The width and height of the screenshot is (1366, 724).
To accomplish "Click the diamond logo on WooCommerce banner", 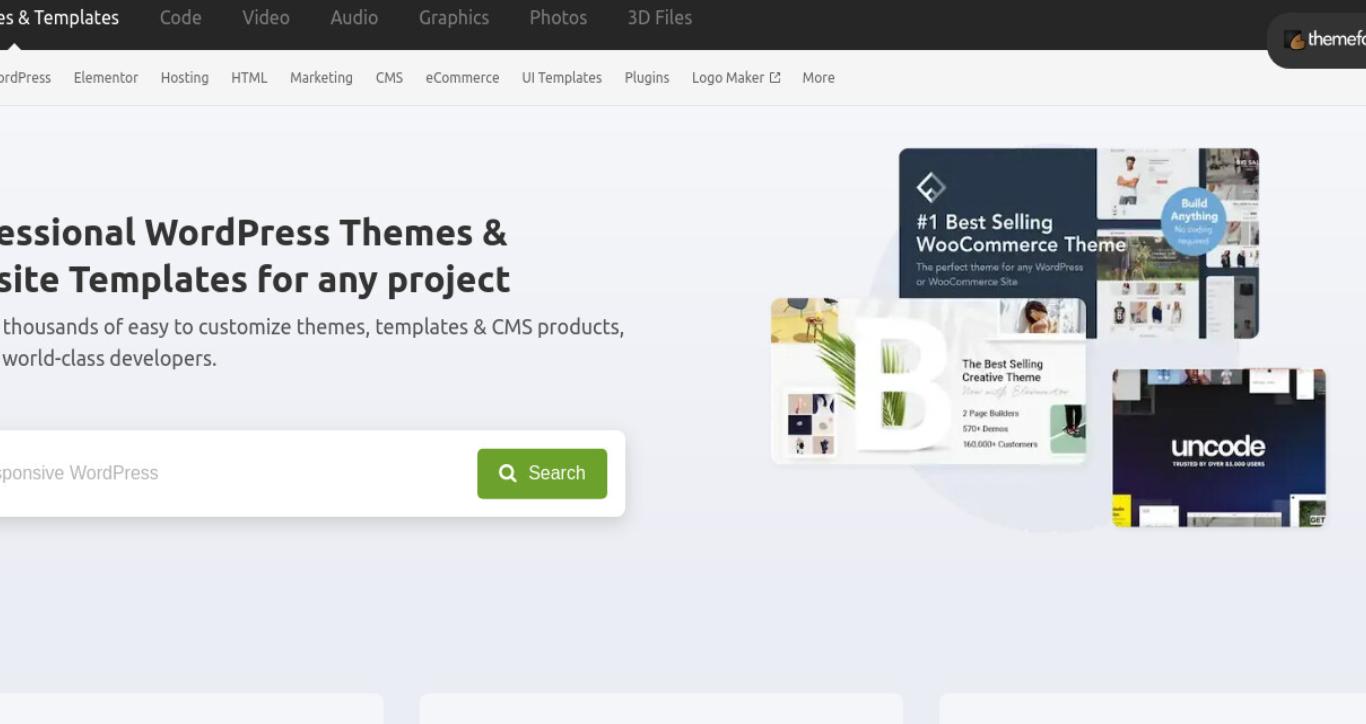I will 931,187.
